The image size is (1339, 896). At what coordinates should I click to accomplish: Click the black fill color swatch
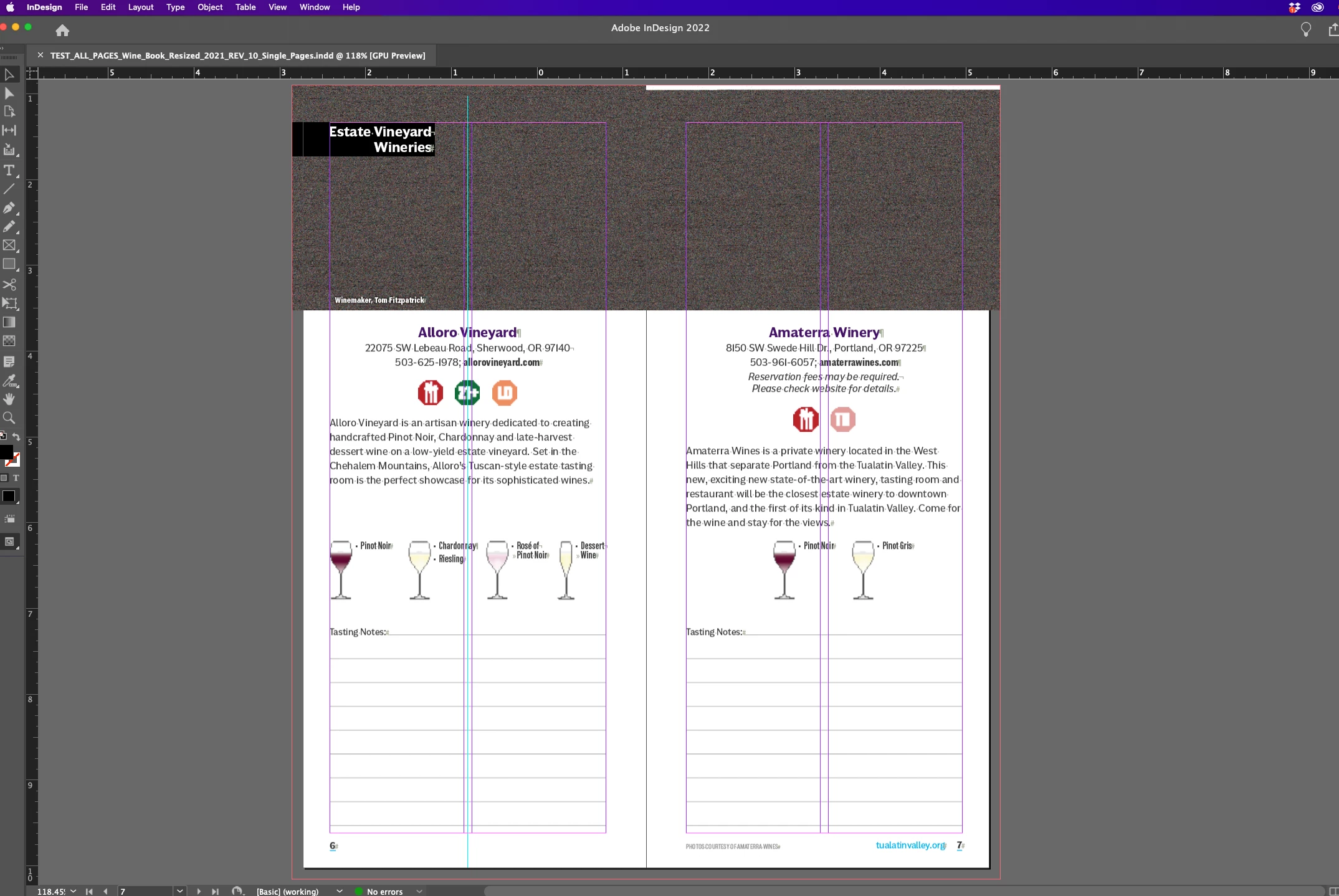(6, 451)
